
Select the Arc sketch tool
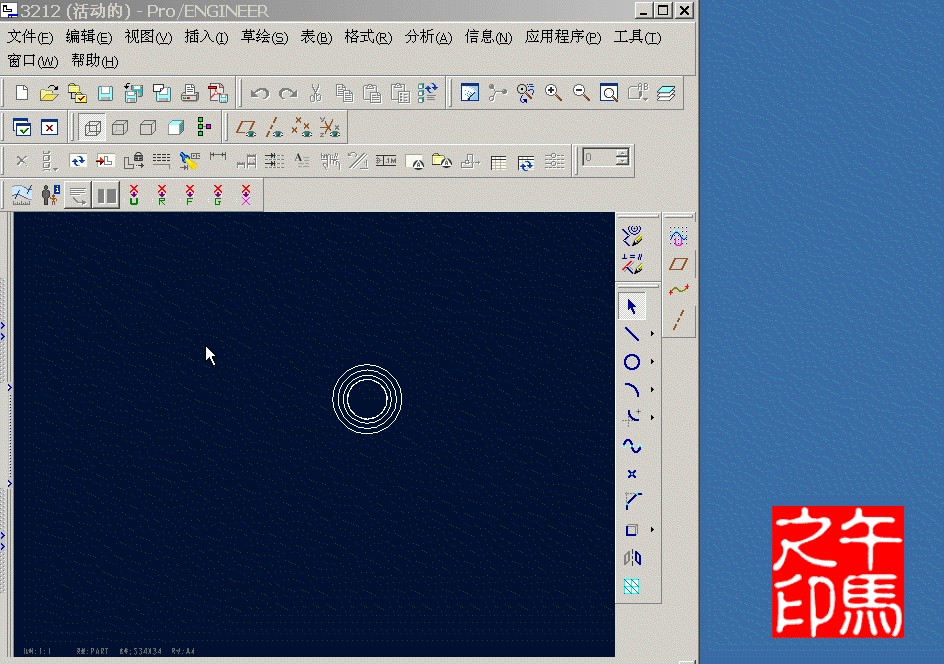[632, 390]
